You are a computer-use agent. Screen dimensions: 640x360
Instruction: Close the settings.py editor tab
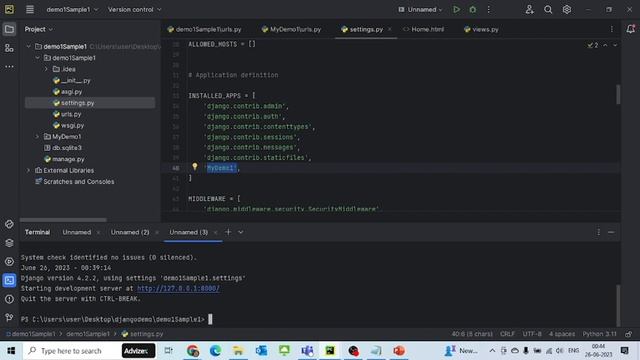click(390, 29)
